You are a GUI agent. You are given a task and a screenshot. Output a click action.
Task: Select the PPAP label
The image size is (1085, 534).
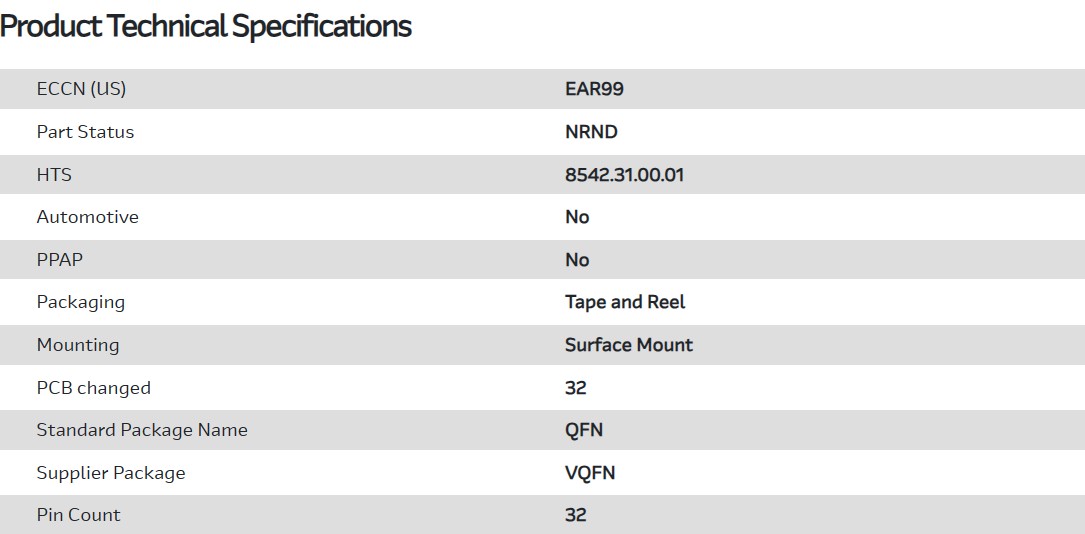pyautogui.click(x=60, y=260)
